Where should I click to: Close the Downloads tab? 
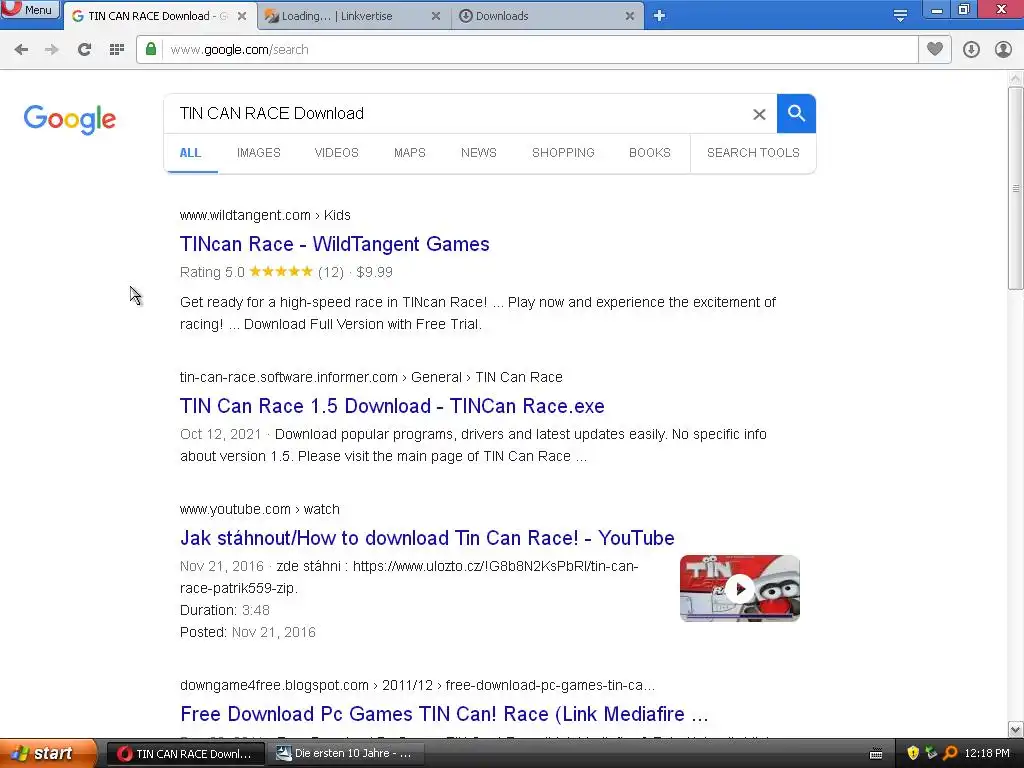click(630, 16)
